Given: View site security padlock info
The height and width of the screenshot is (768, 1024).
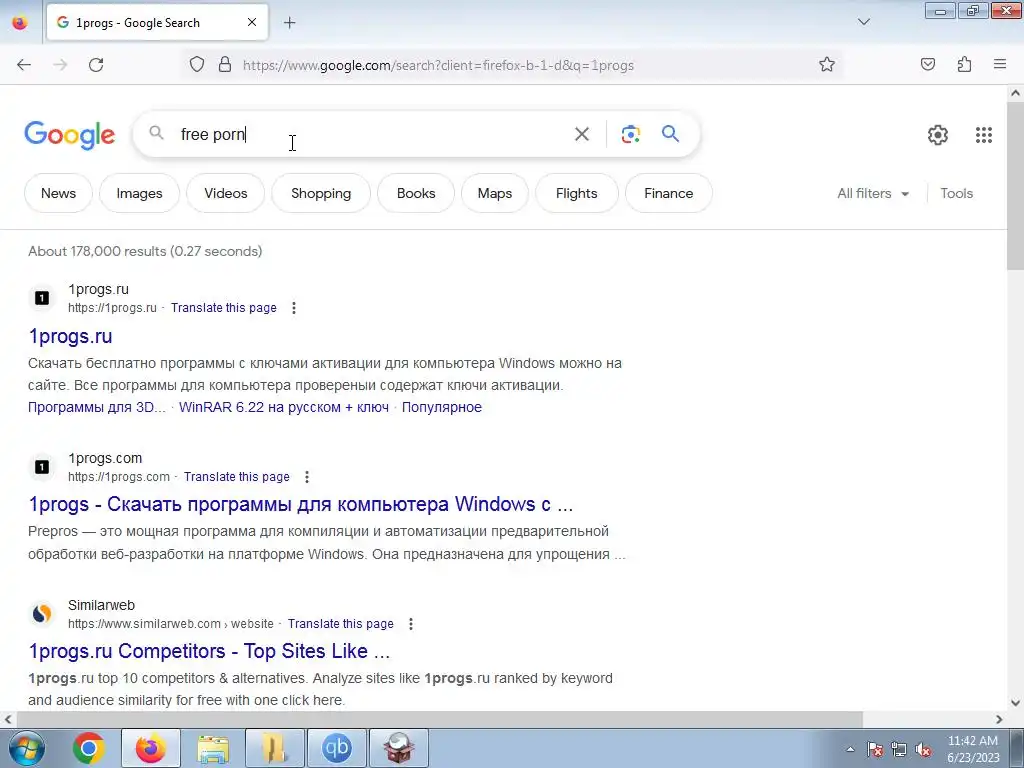Looking at the screenshot, I should click(225, 65).
